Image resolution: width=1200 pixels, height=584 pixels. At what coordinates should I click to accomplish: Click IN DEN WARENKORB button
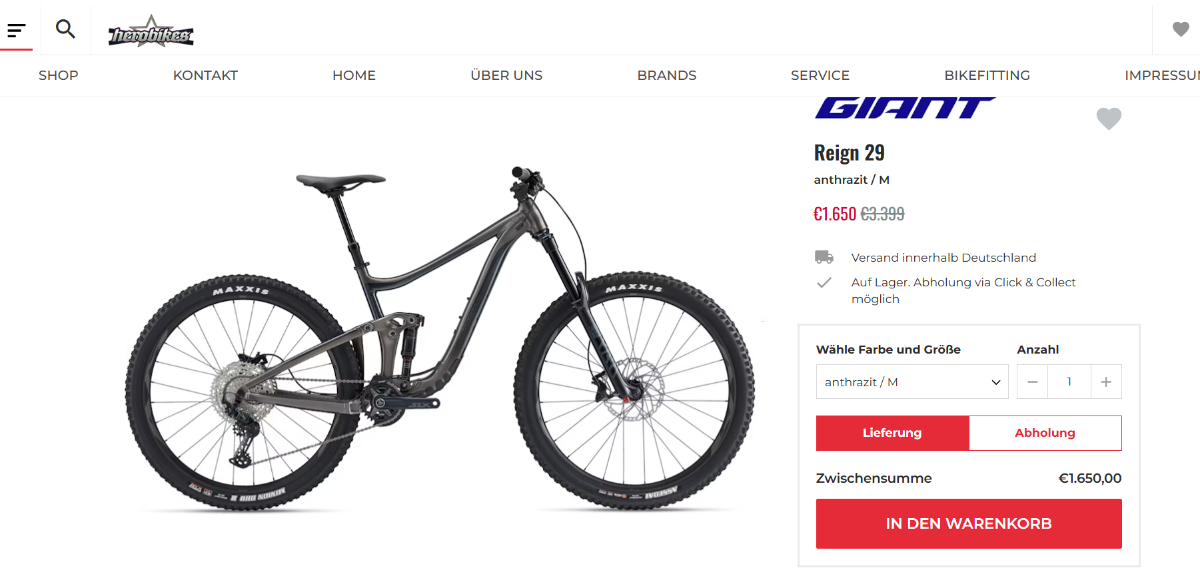[969, 524]
